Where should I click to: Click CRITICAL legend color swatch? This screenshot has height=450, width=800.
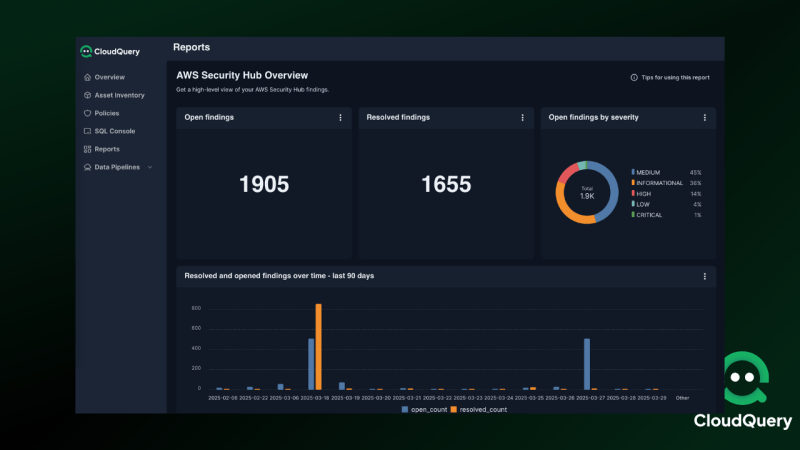(x=633, y=215)
